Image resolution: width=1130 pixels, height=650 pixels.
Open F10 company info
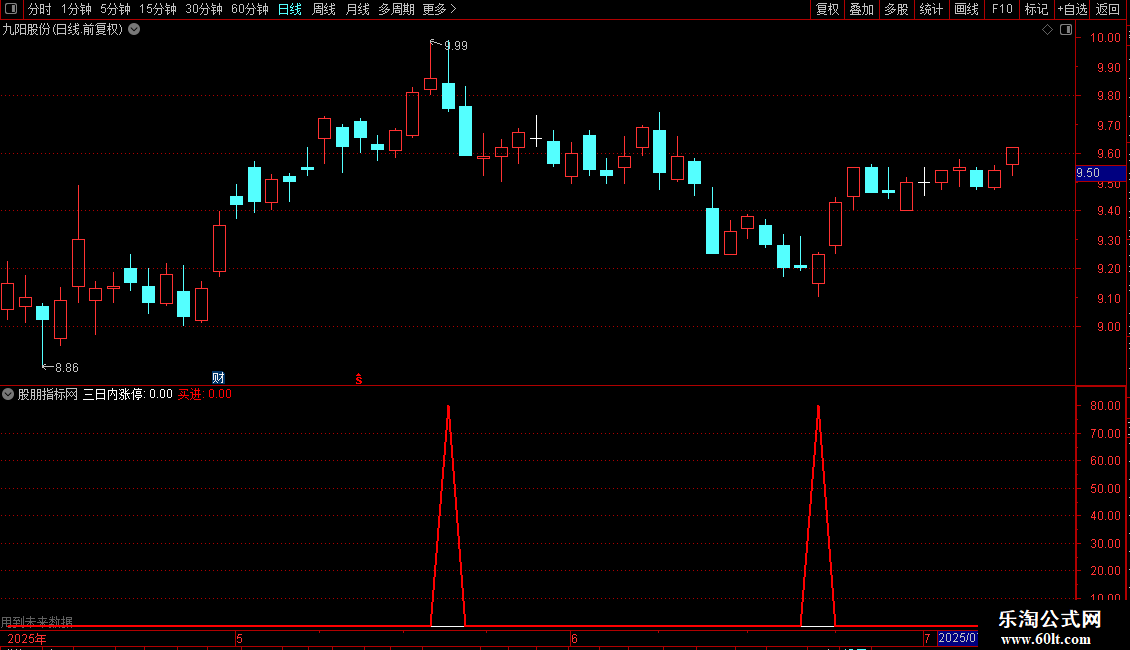pyautogui.click(x=1002, y=9)
